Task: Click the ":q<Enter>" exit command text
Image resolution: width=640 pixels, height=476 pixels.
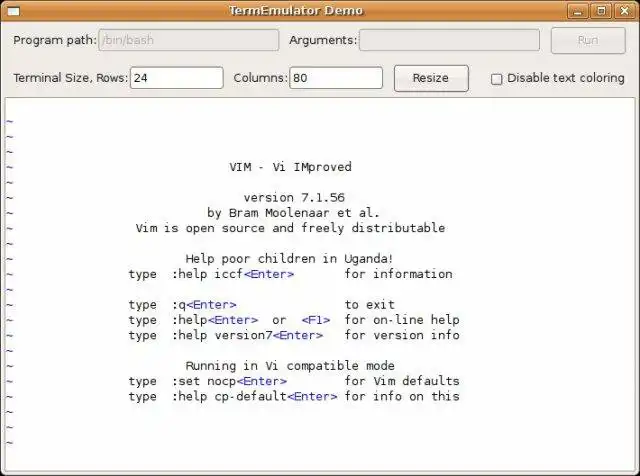Action: point(204,305)
